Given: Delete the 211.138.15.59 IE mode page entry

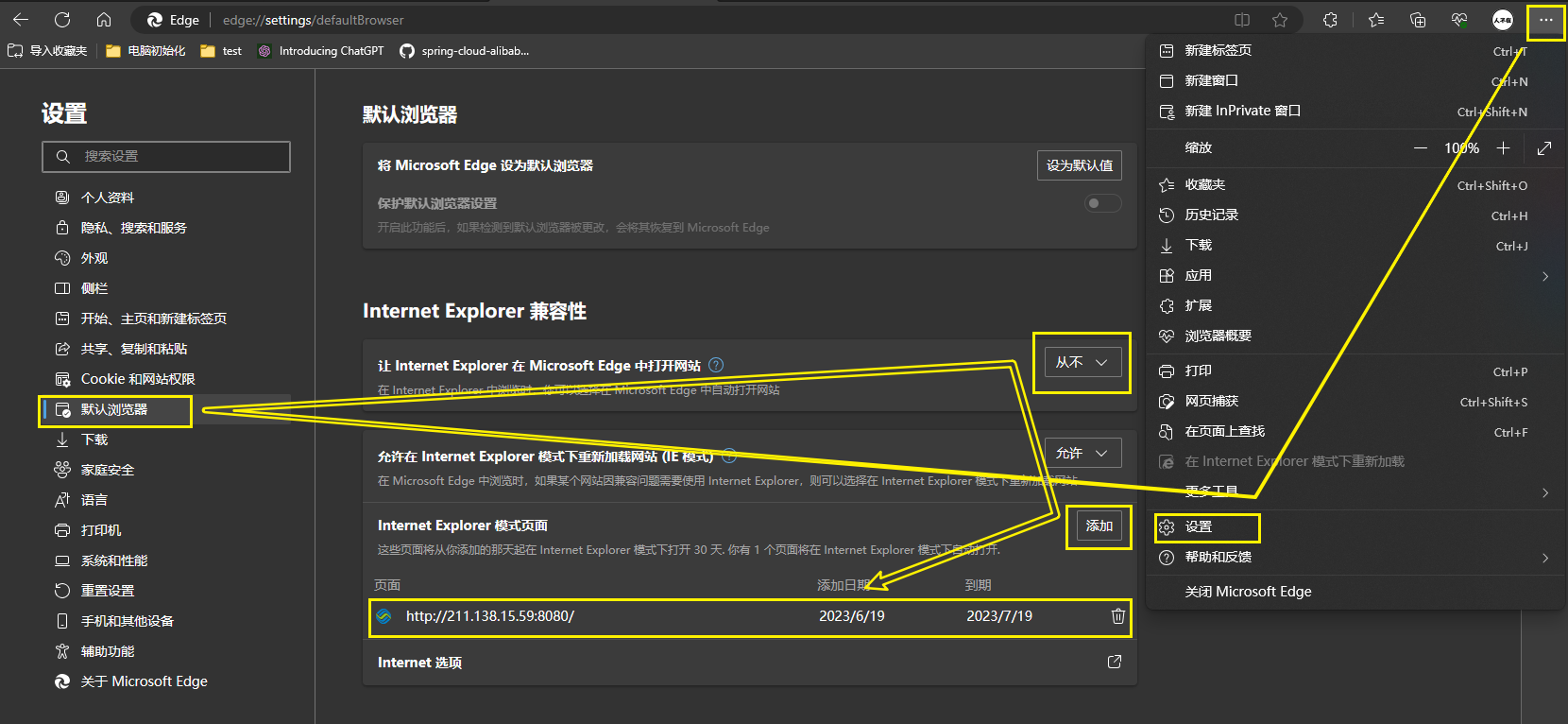Looking at the screenshot, I should coord(1117,616).
